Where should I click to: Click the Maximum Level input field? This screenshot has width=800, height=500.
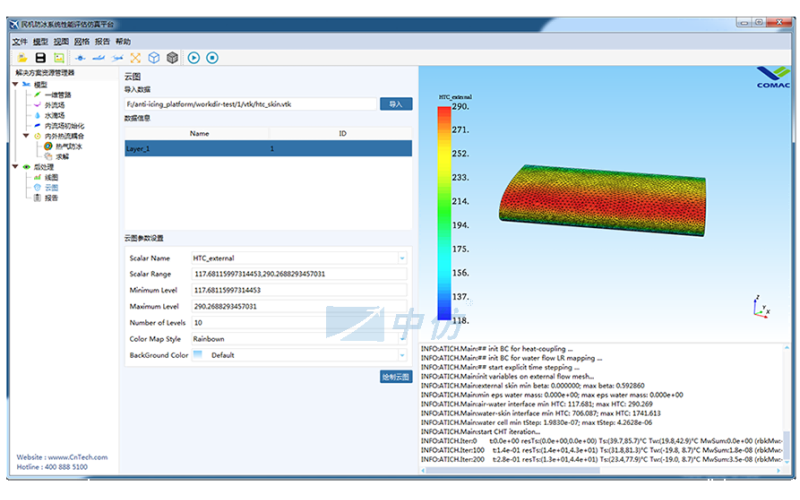(299, 307)
